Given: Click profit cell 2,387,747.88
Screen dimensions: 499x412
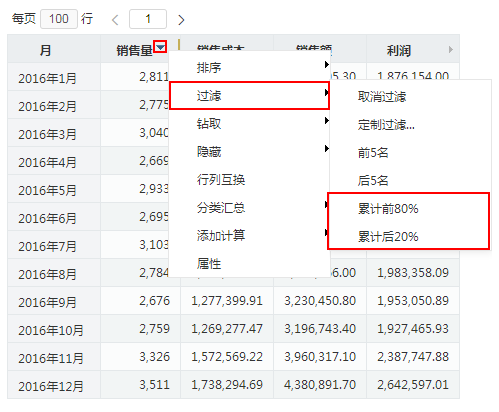Looking at the screenshot, I should click(x=413, y=357).
